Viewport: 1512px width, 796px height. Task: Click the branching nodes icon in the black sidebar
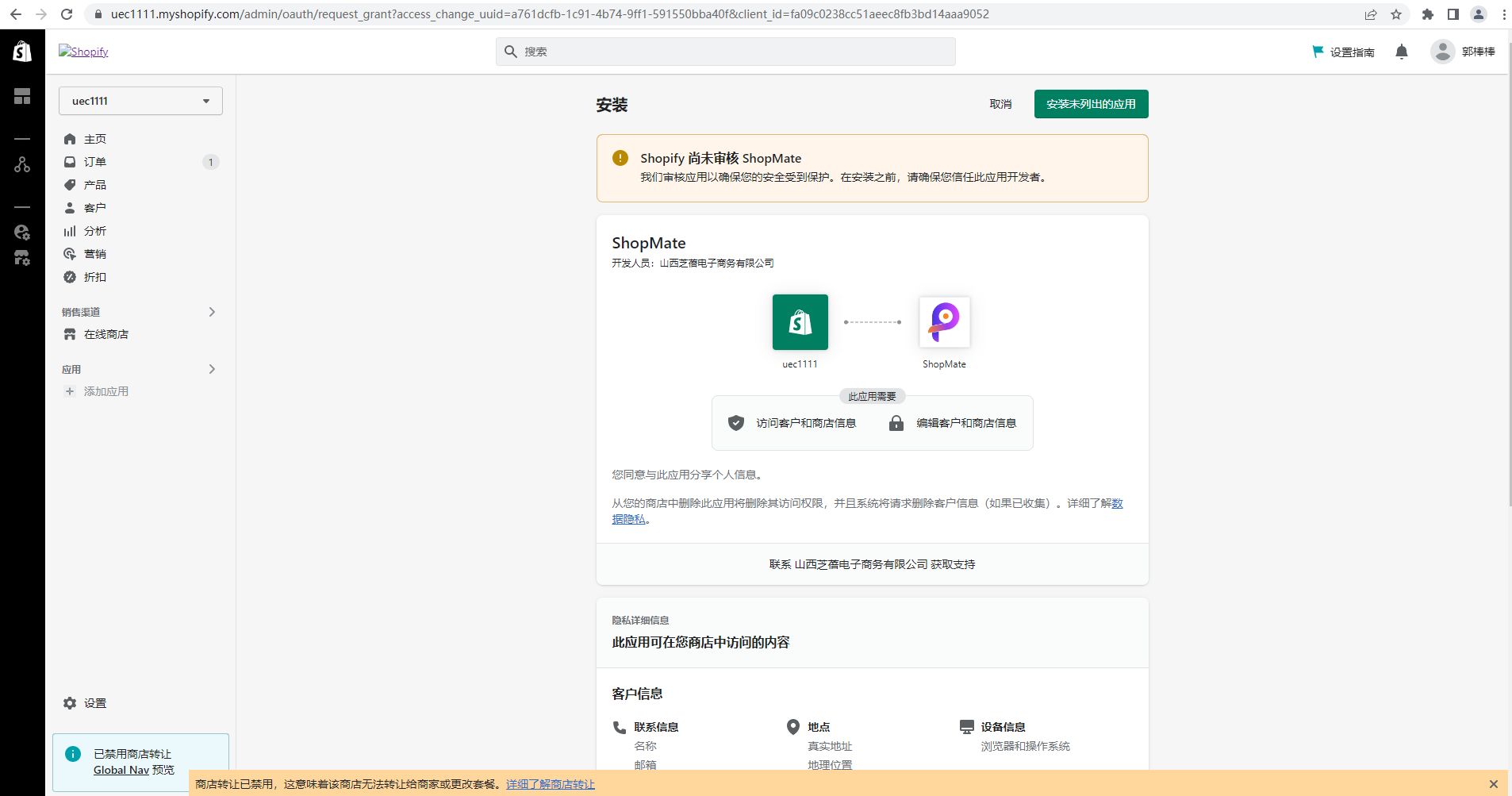pyautogui.click(x=22, y=164)
